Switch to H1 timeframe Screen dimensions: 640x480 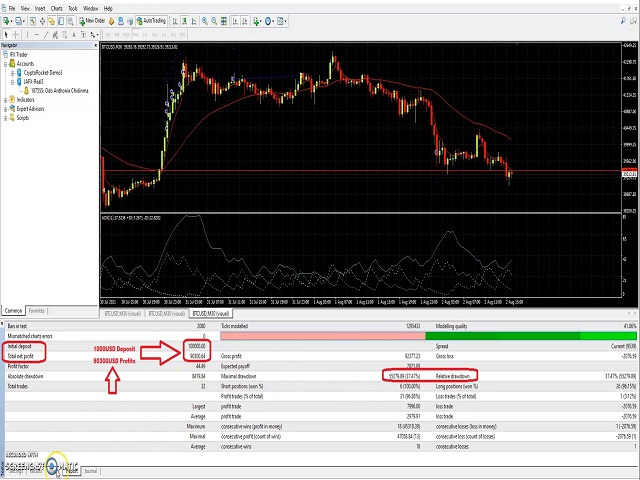click(x=145, y=35)
